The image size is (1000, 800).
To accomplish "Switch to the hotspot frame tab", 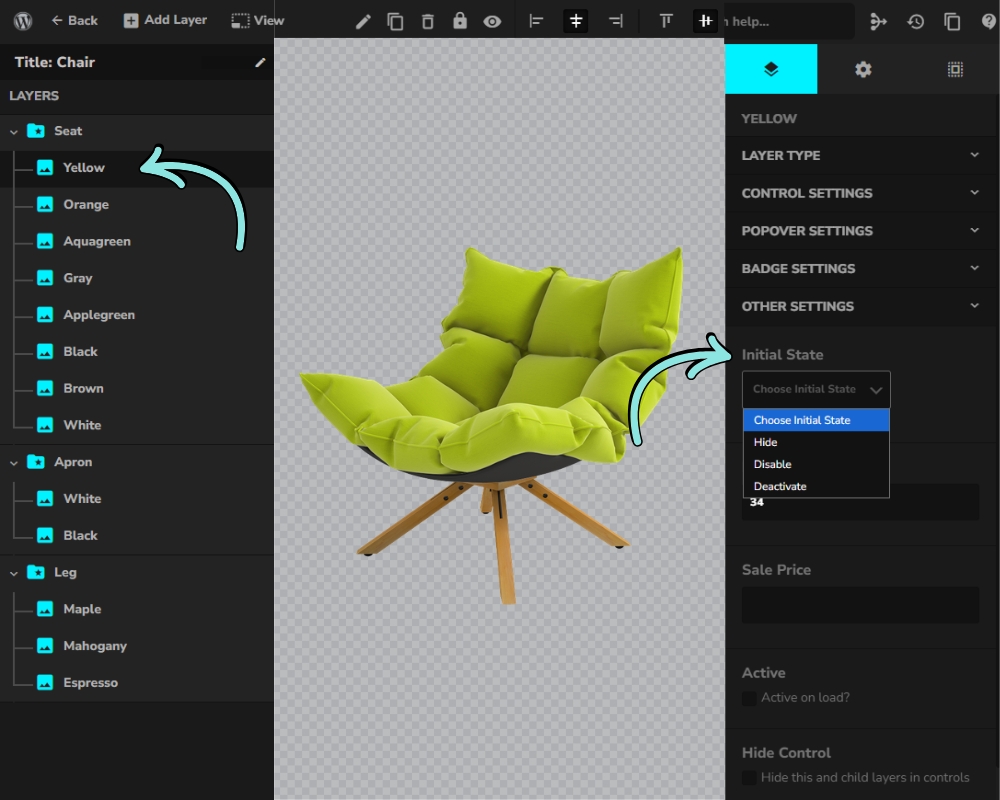I will click(x=955, y=69).
